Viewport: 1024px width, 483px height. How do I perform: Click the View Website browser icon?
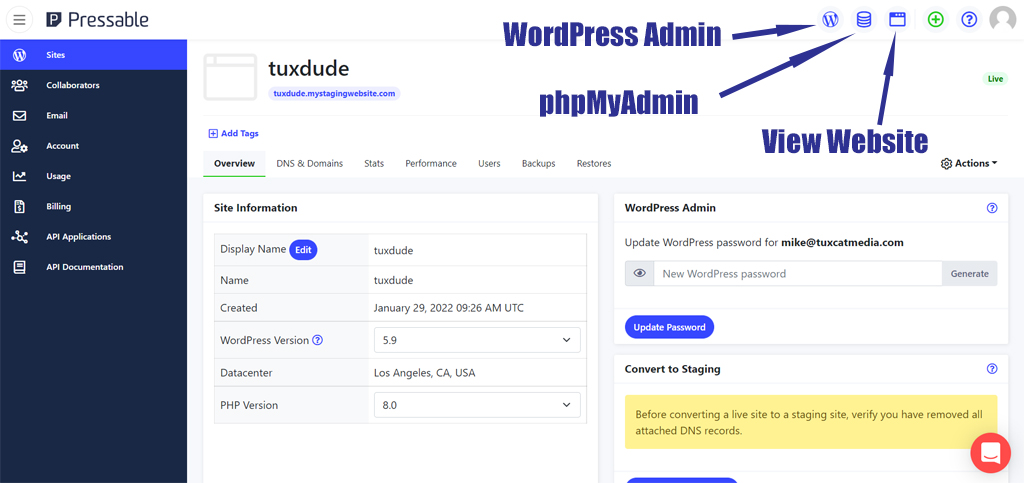click(x=898, y=20)
